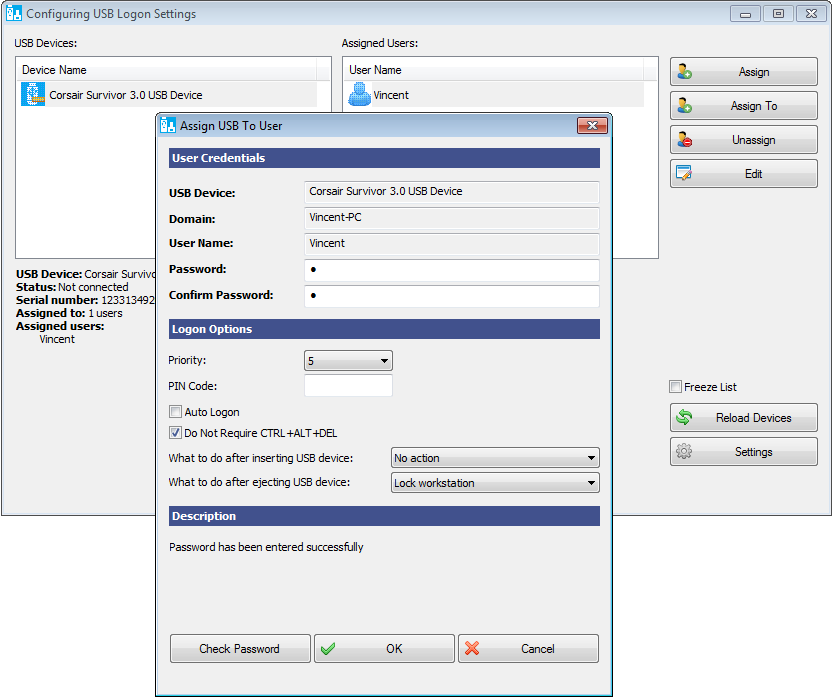Uncheck Do Not Require CTRL+ALT+DEL

pos(176,433)
